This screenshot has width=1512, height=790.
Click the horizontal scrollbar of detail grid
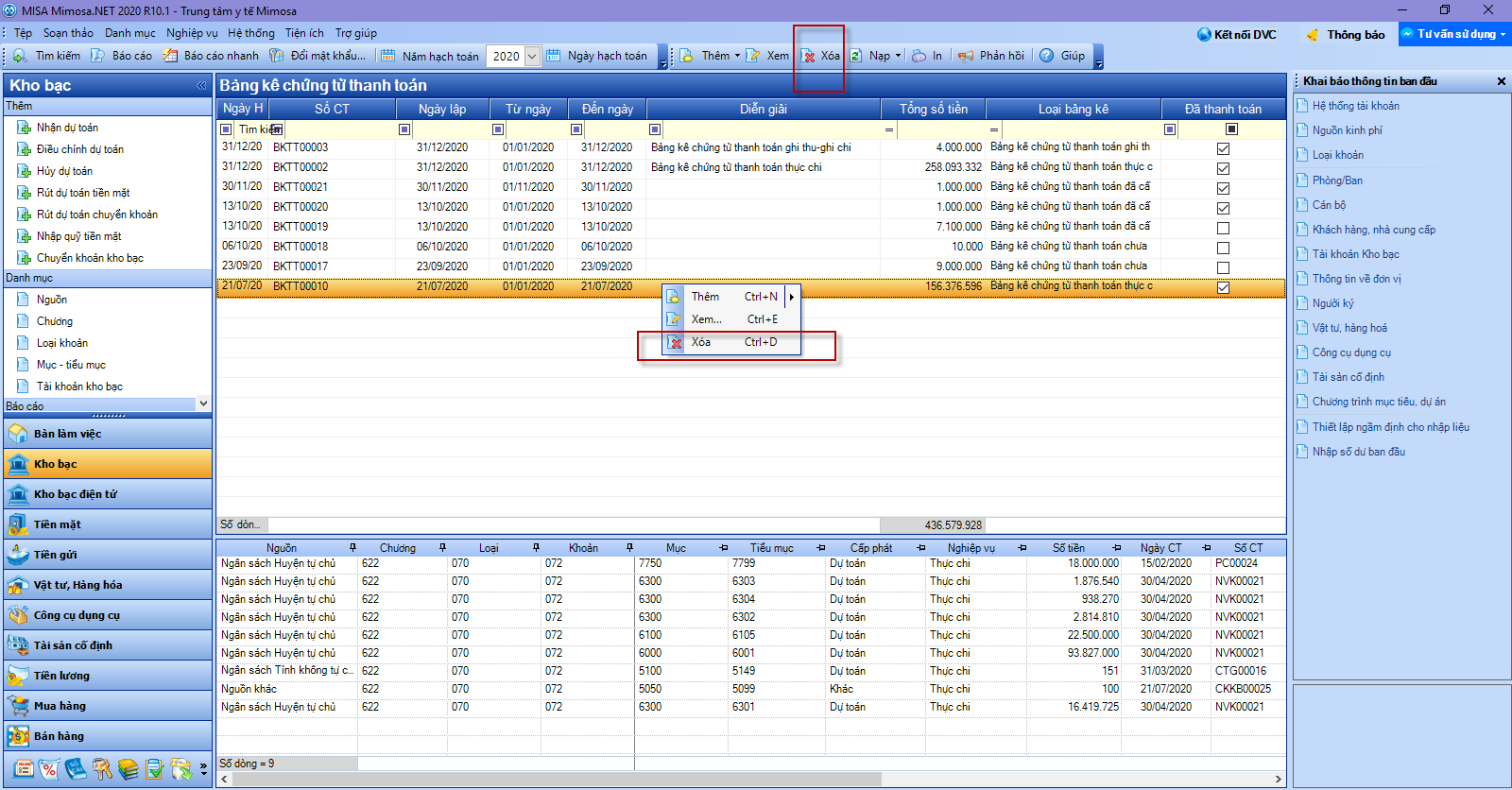pos(558,780)
